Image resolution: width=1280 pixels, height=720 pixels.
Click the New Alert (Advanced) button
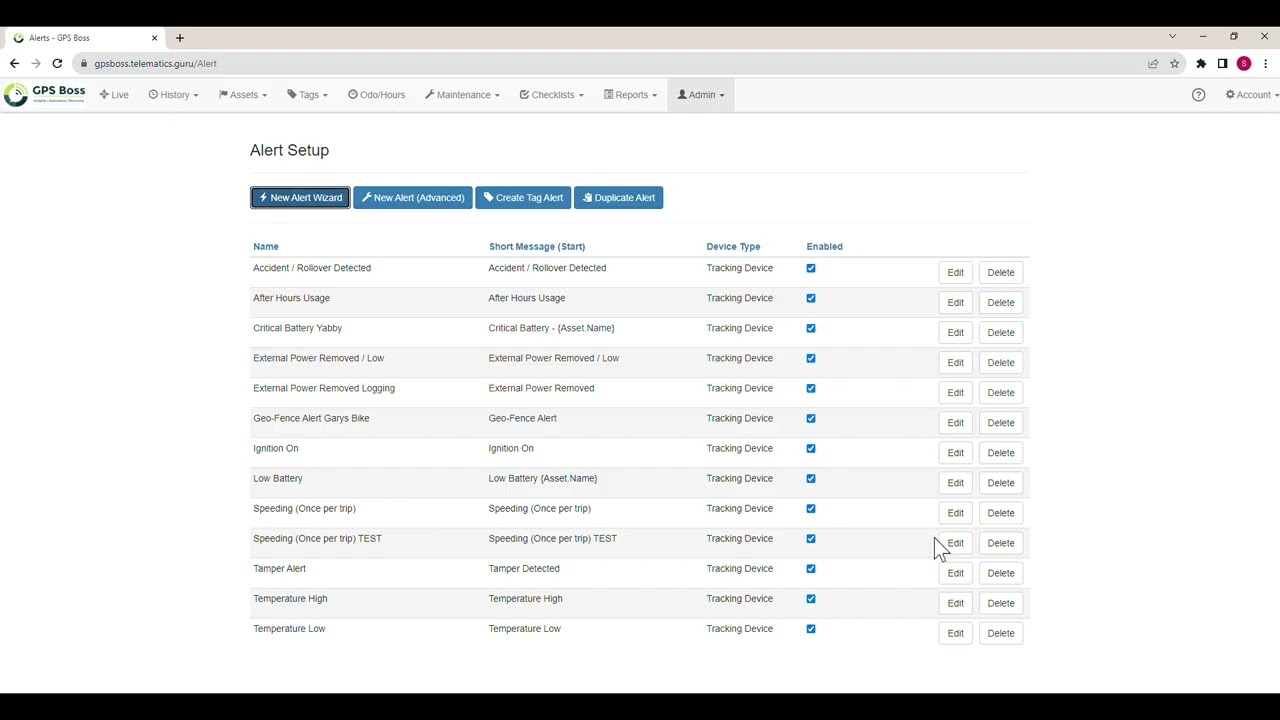point(412,198)
